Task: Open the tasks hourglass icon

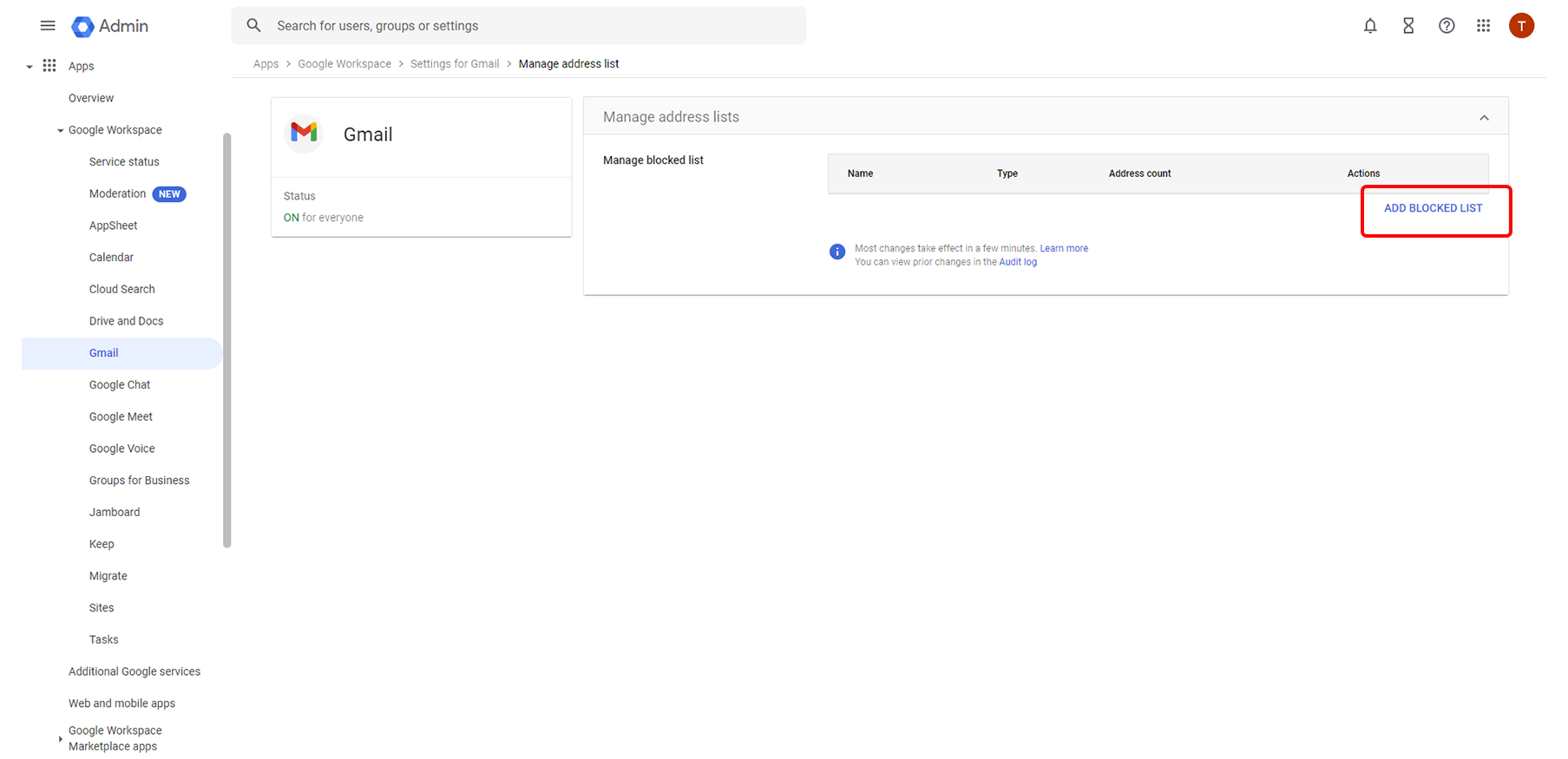Action: coord(1408,26)
